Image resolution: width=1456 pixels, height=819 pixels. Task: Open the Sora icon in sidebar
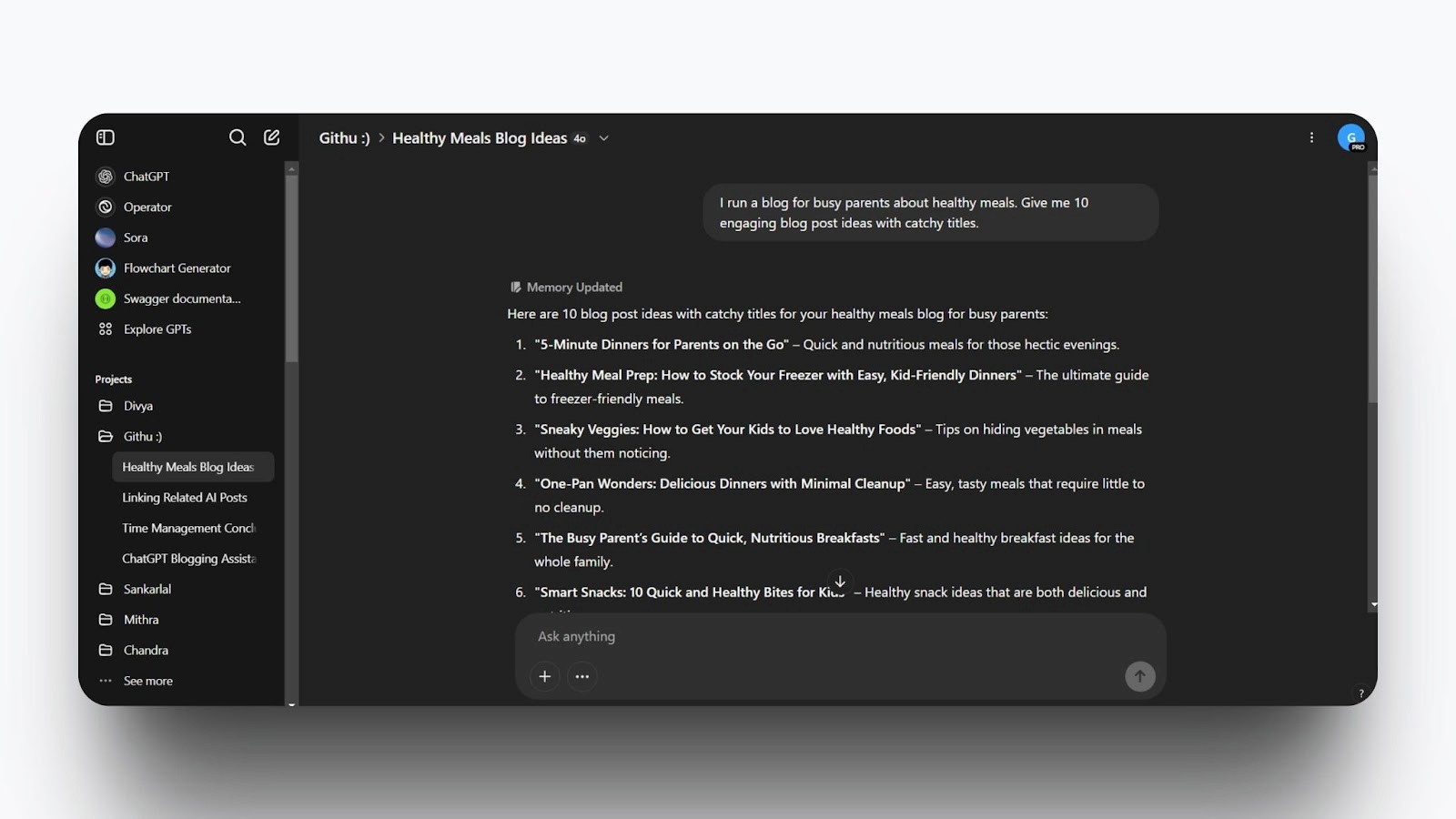pos(106,238)
